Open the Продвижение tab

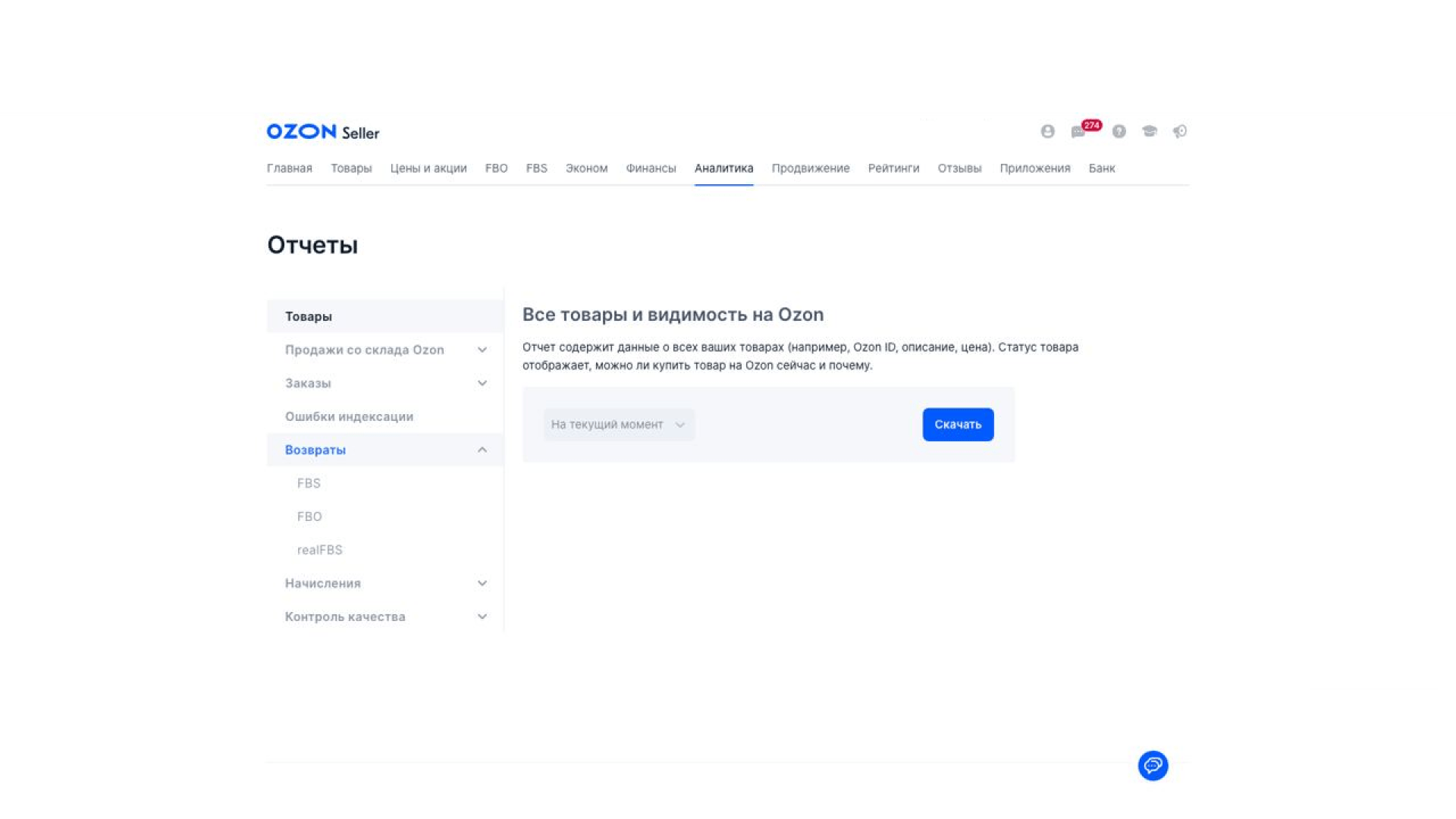(811, 168)
